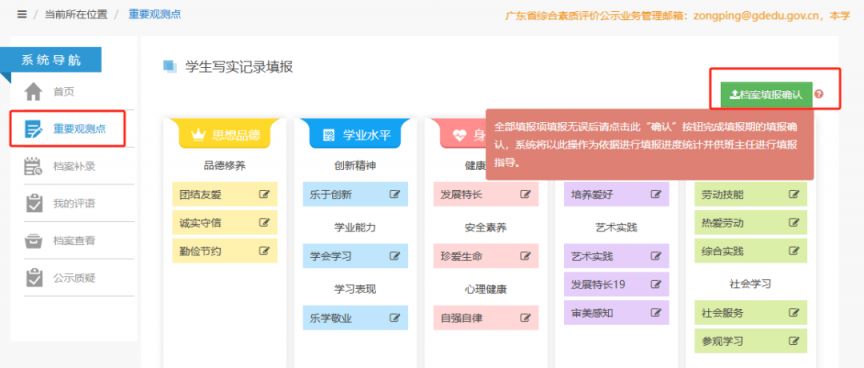Click the 社会服务 item label
This screenshot has height=368, width=864.
click(x=722, y=313)
